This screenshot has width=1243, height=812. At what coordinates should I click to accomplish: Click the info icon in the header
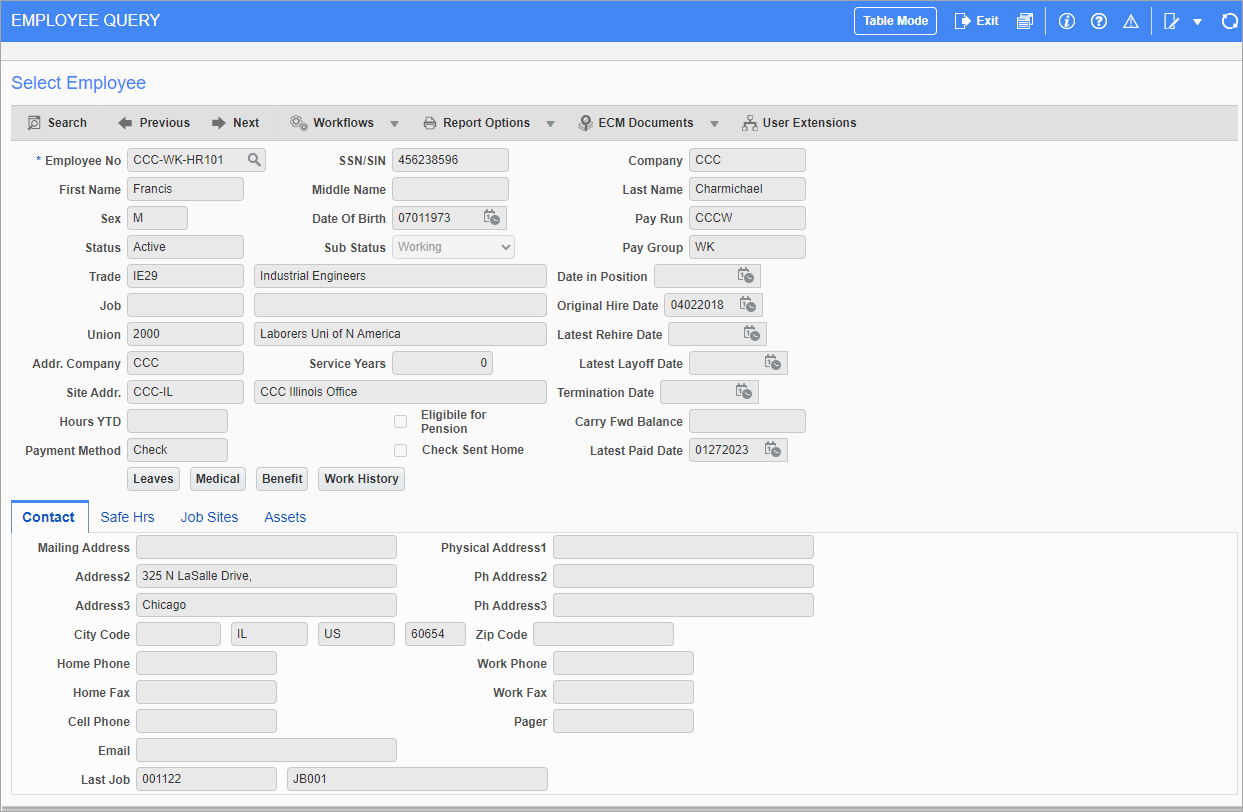pos(1066,20)
